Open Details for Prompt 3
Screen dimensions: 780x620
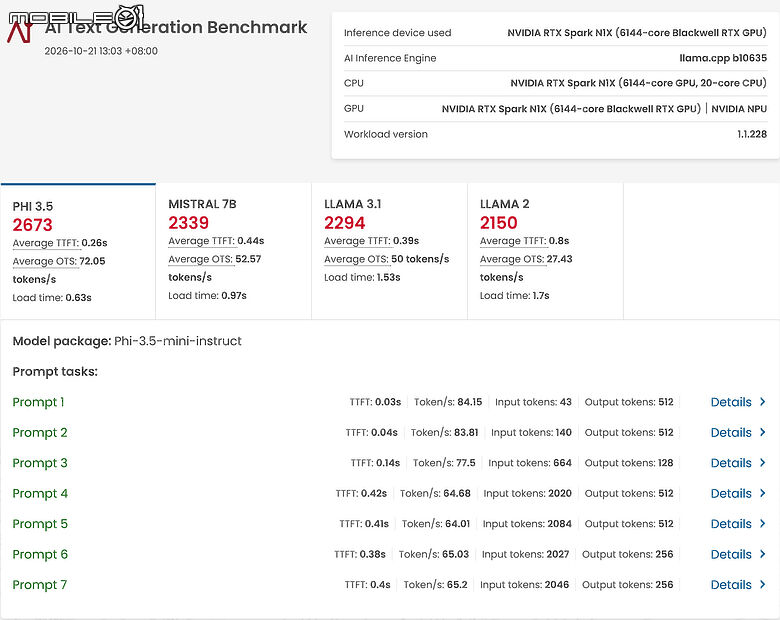(731, 463)
